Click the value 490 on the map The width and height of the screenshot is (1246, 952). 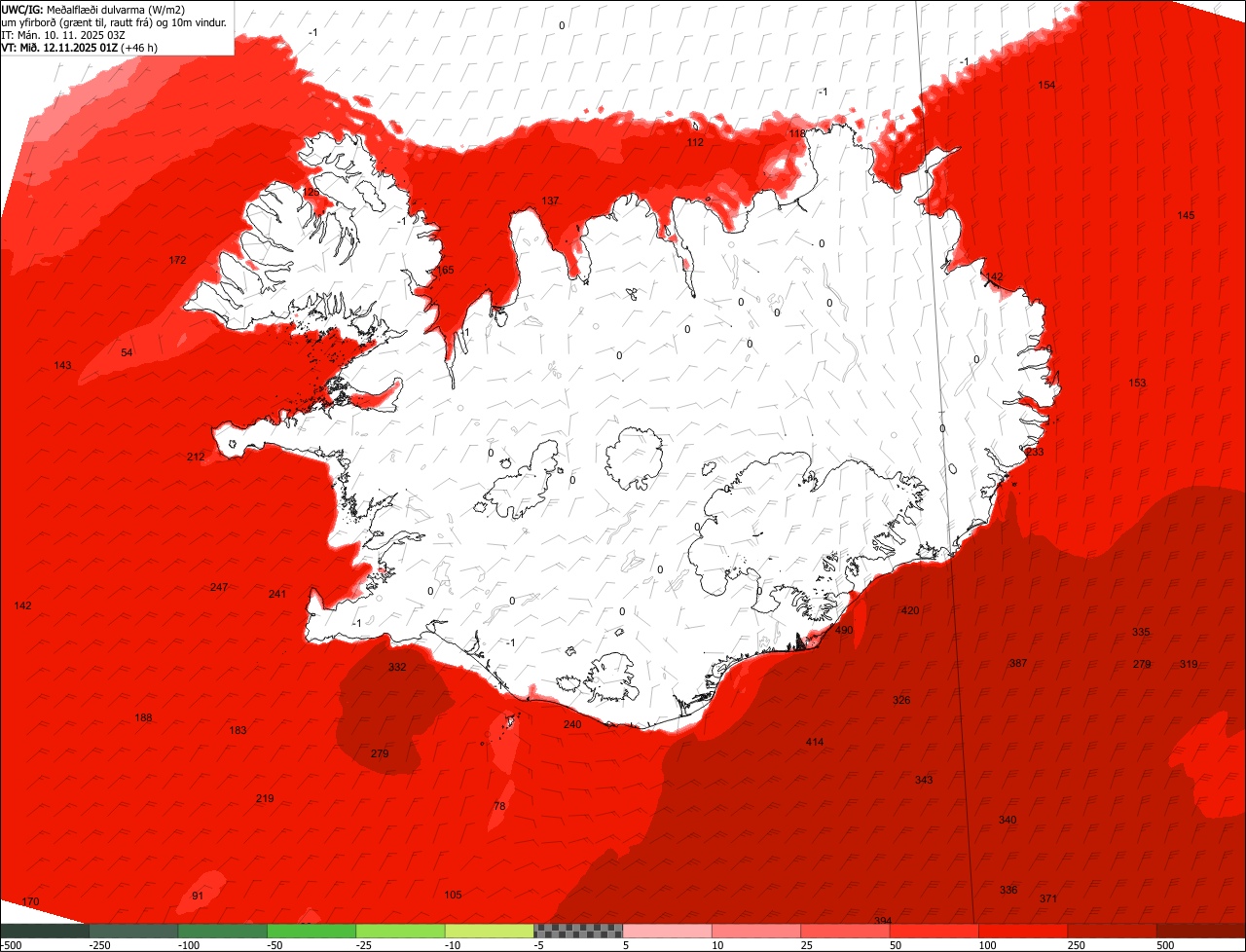pyautogui.click(x=844, y=631)
